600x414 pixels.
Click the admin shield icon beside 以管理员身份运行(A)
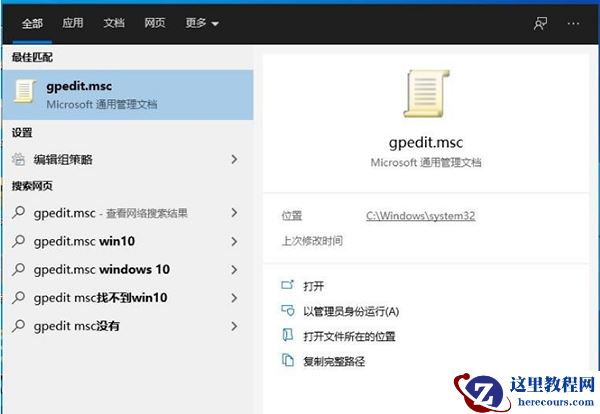(288, 310)
